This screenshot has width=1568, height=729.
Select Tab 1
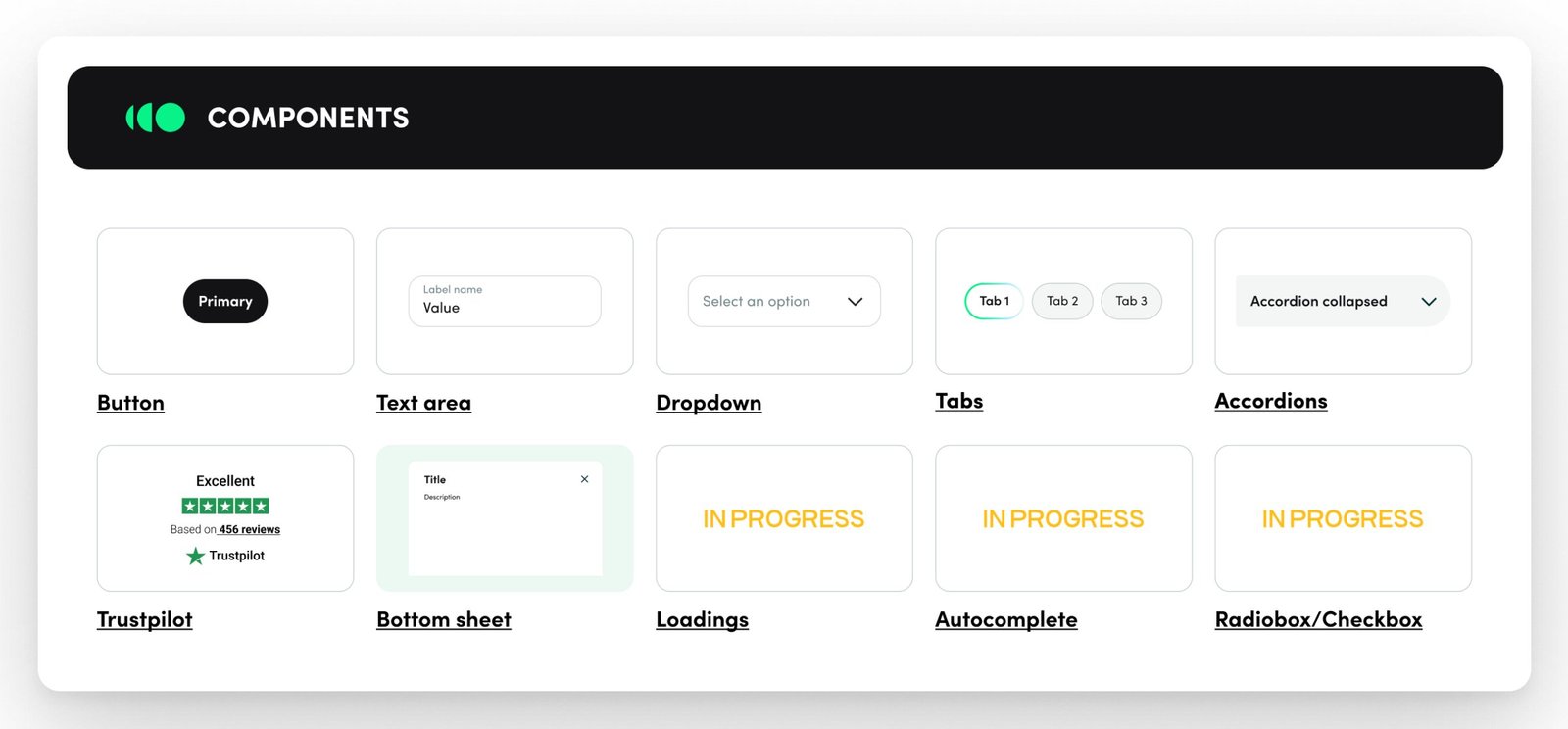tap(994, 301)
